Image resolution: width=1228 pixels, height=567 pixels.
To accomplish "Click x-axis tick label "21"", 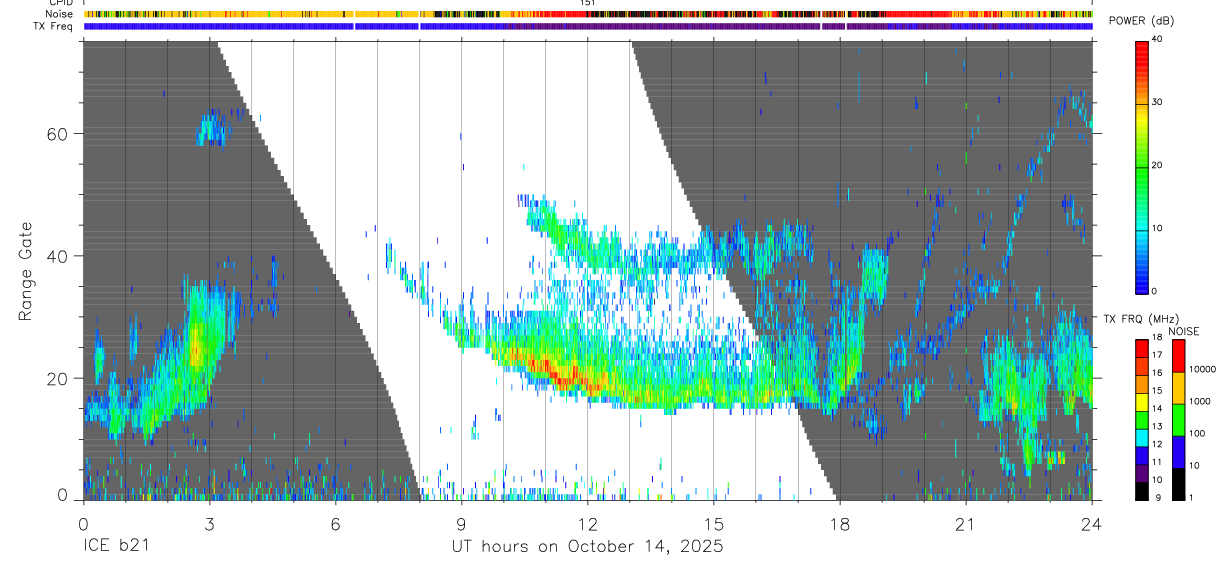I will (x=965, y=524).
